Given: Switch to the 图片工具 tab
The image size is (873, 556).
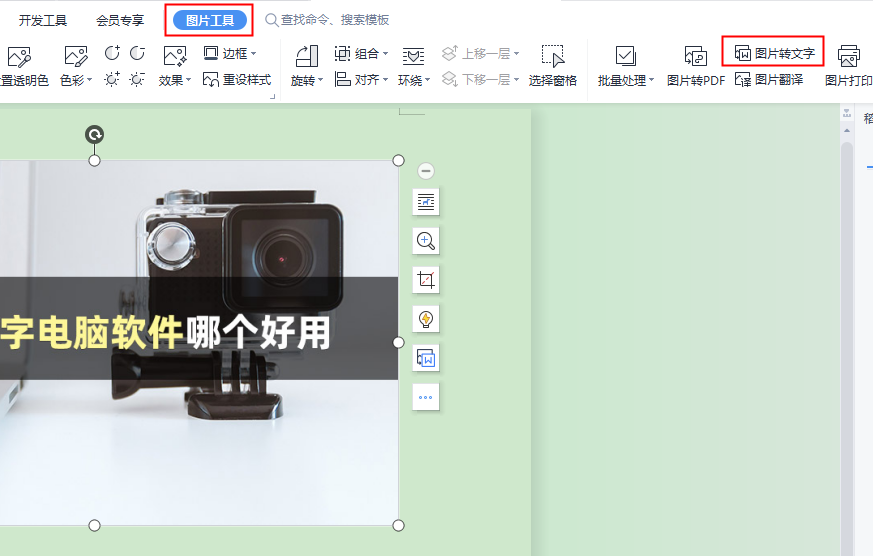Looking at the screenshot, I should [210, 21].
